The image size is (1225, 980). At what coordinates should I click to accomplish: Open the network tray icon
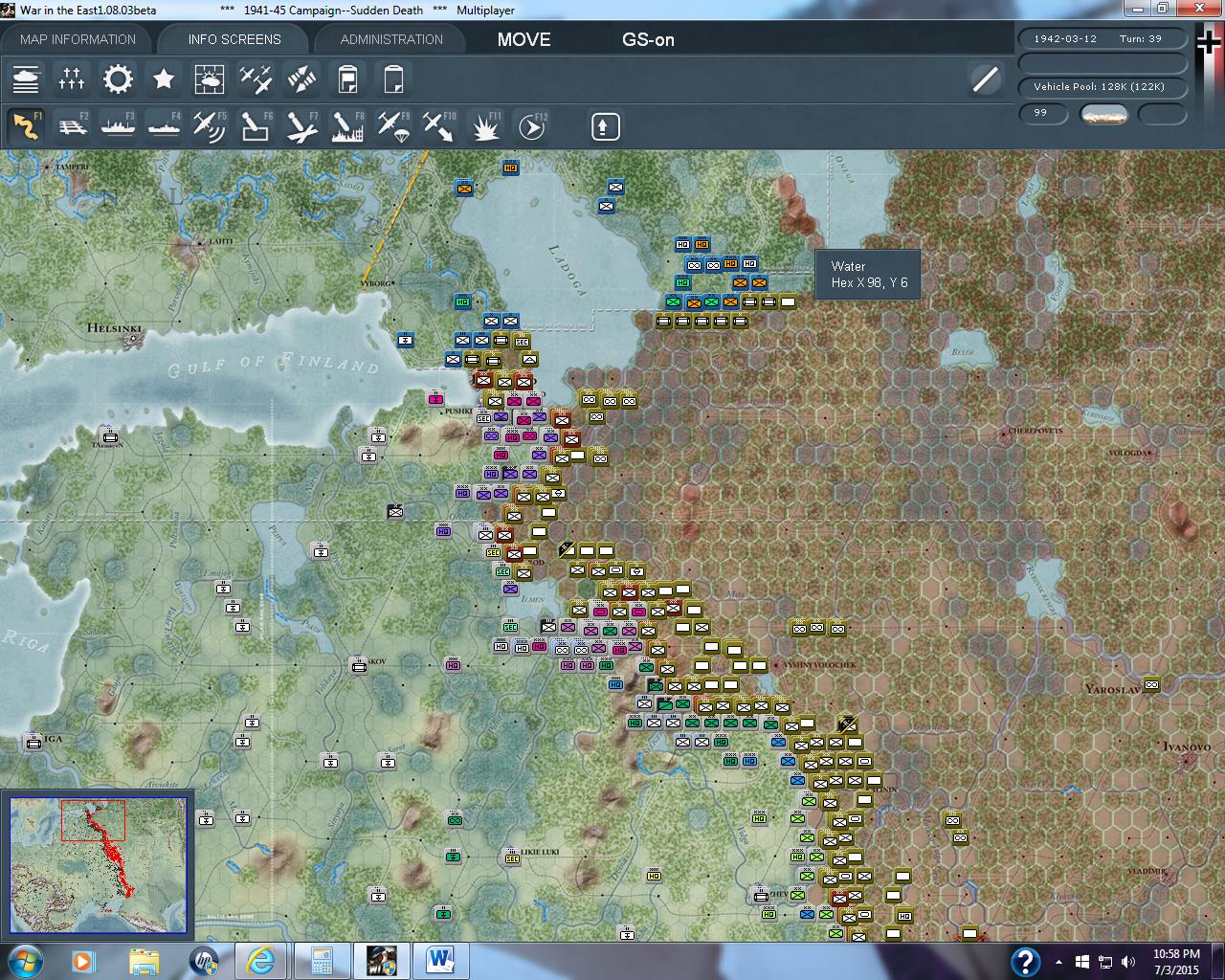[x=1105, y=962]
